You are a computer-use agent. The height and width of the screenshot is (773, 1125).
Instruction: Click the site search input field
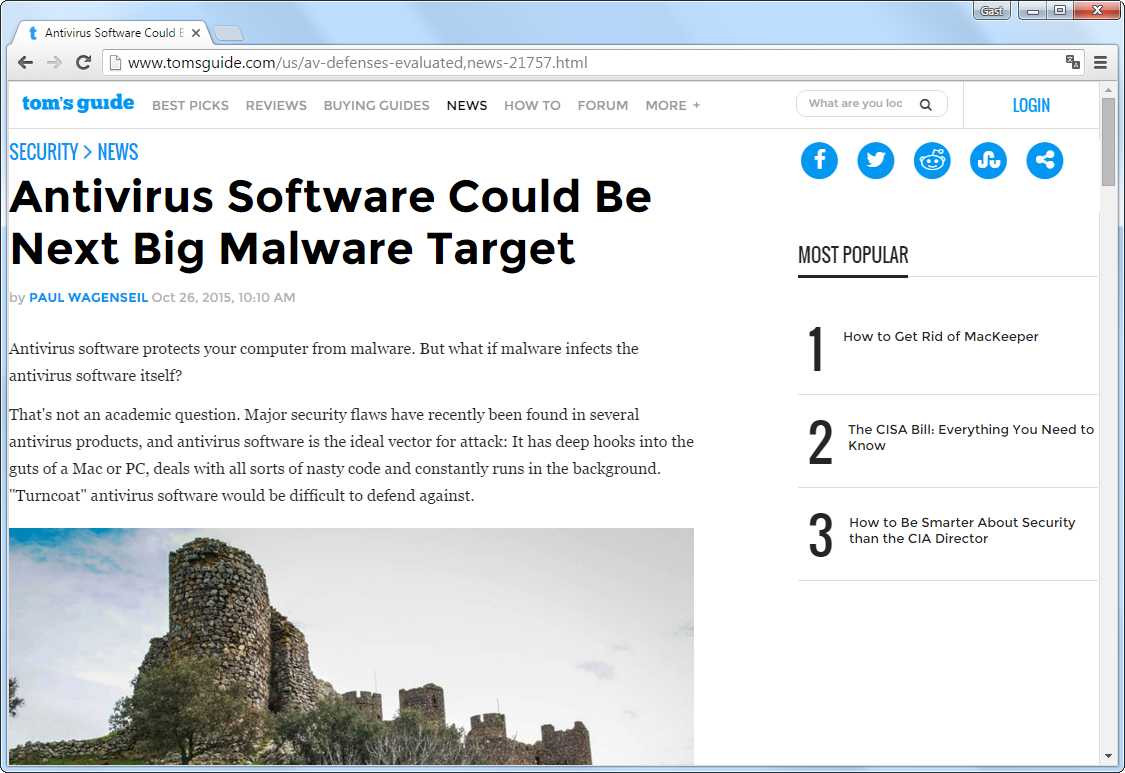point(855,104)
